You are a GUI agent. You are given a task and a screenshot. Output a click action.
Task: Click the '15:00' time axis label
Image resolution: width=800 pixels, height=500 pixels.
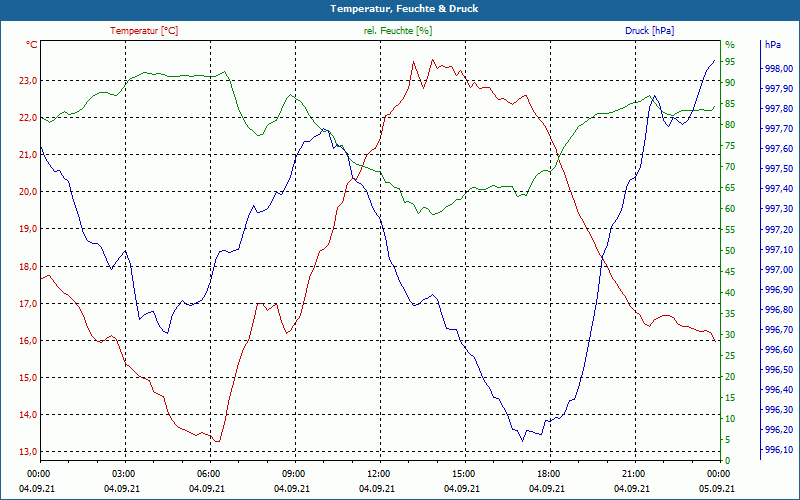point(462,473)
